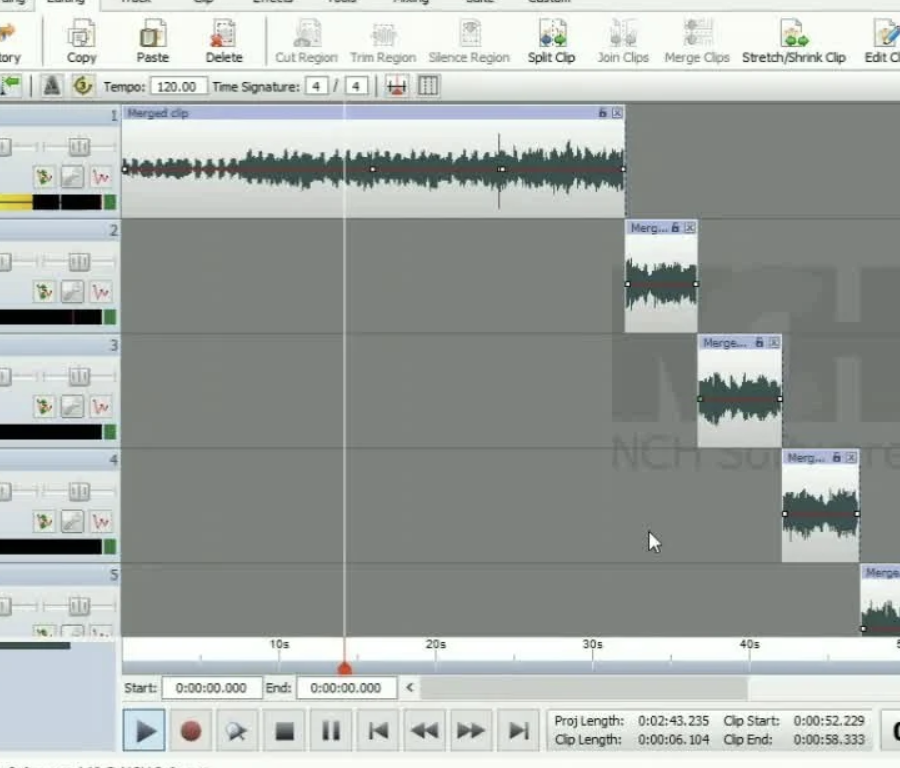Viewport: 900px width, 768px height.
Task: Adjust the track 1 pan slider
Action: pyautogui.click(x=79, y=147)
